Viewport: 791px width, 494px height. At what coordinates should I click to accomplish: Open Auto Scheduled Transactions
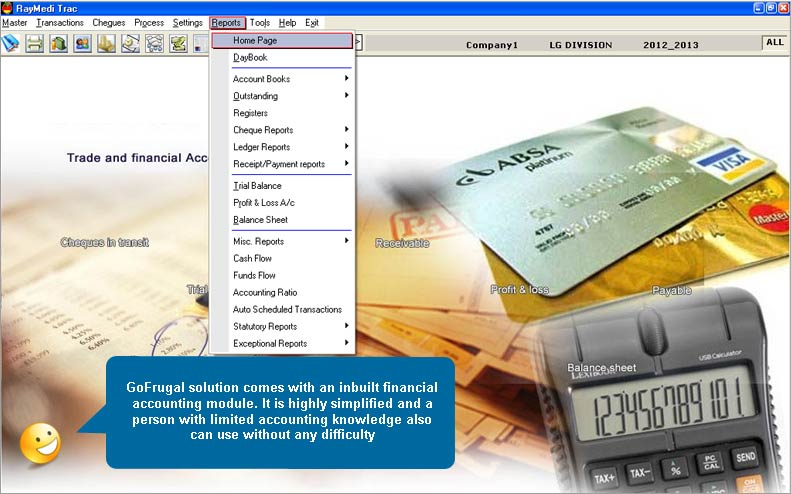[x=282, y=309]
